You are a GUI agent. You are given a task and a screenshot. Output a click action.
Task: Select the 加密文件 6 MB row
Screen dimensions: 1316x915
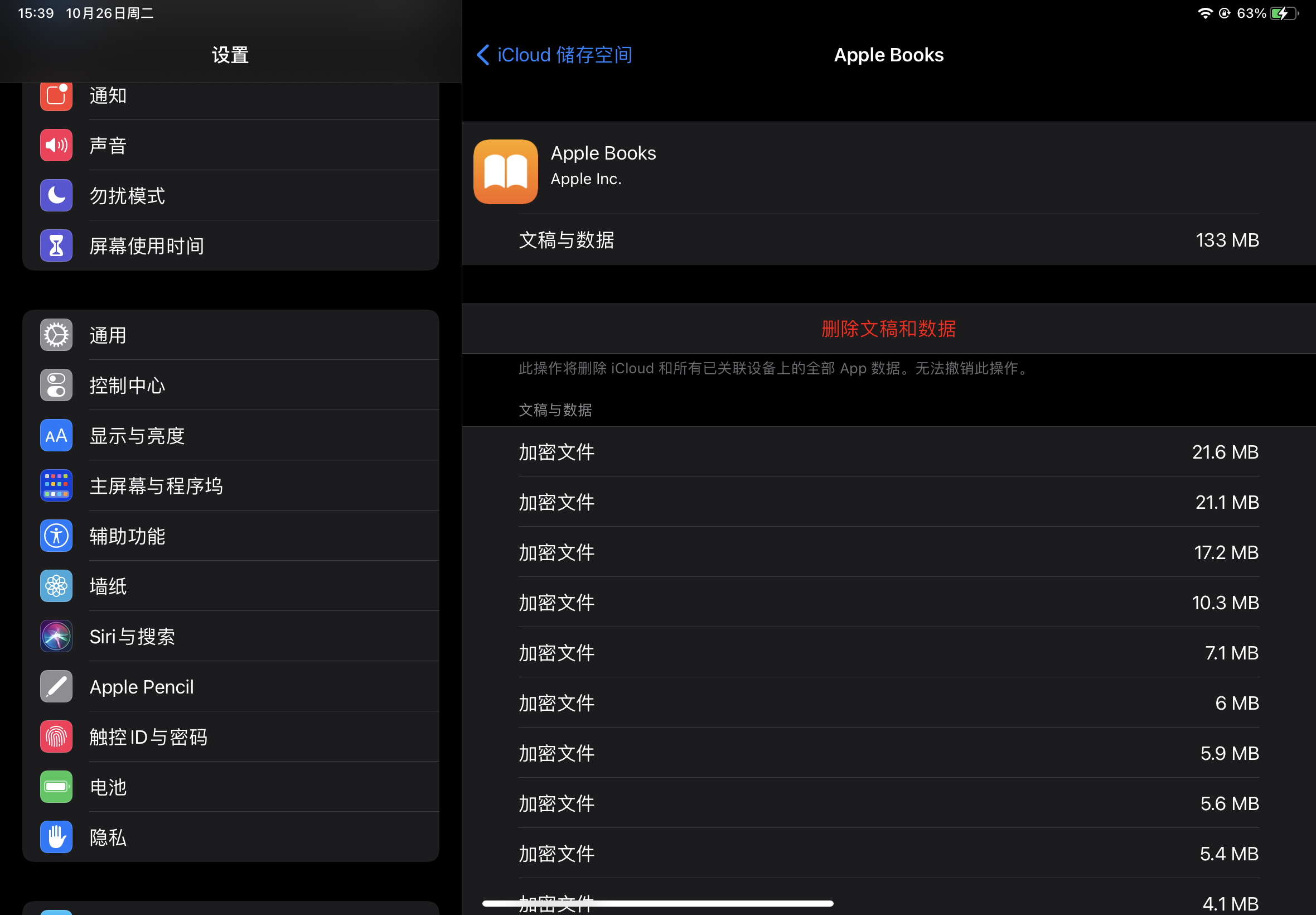[889, 703]
